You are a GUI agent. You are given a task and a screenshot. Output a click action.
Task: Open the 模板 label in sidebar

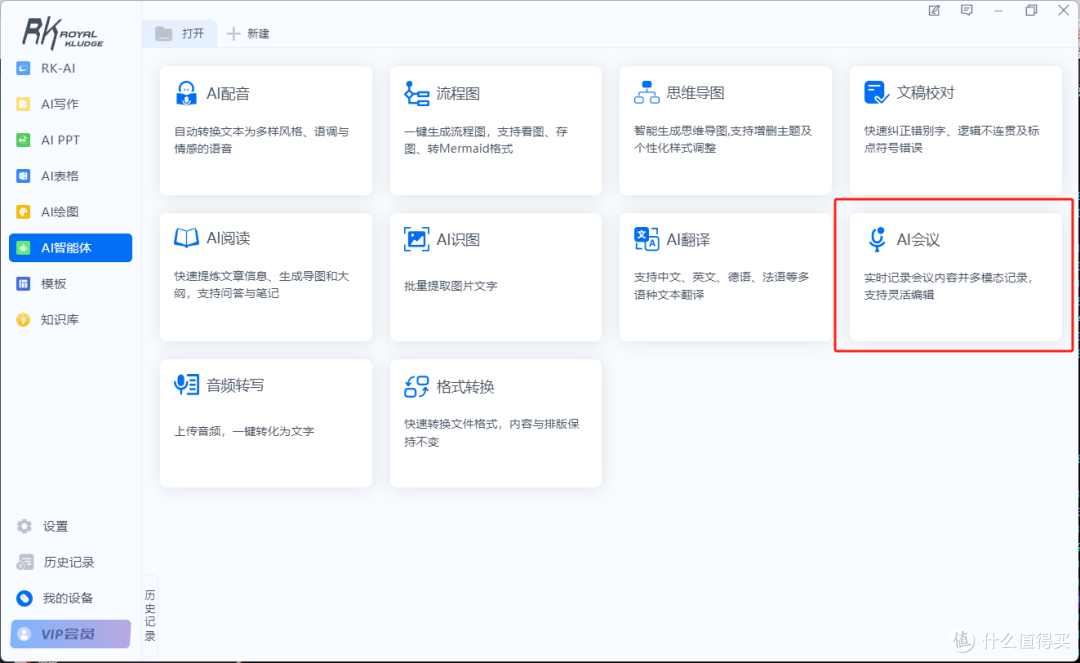coord(54,284)
